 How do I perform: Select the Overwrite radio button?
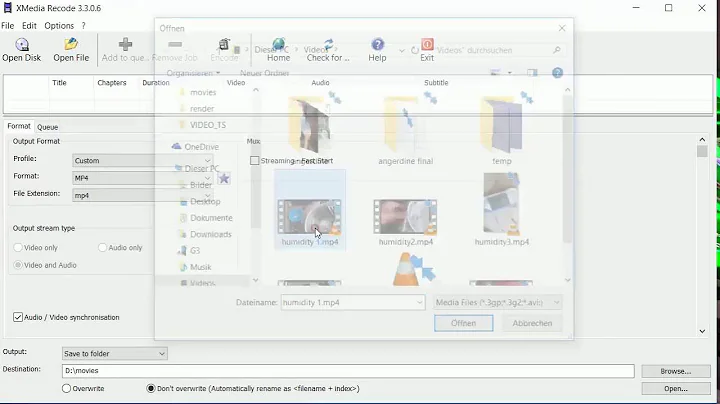[x=66, y=388]
